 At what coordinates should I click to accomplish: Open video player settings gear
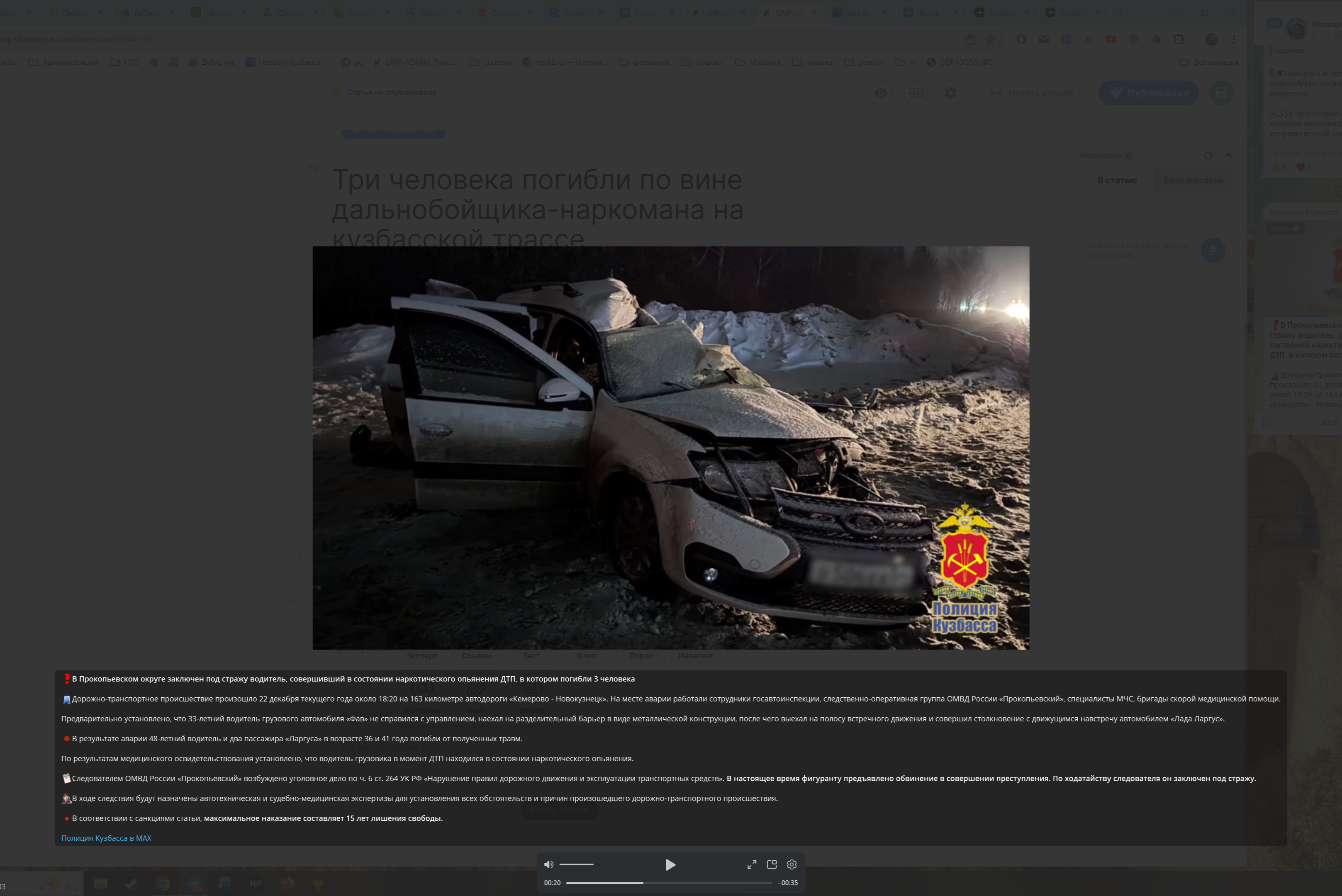click(792, 864)
